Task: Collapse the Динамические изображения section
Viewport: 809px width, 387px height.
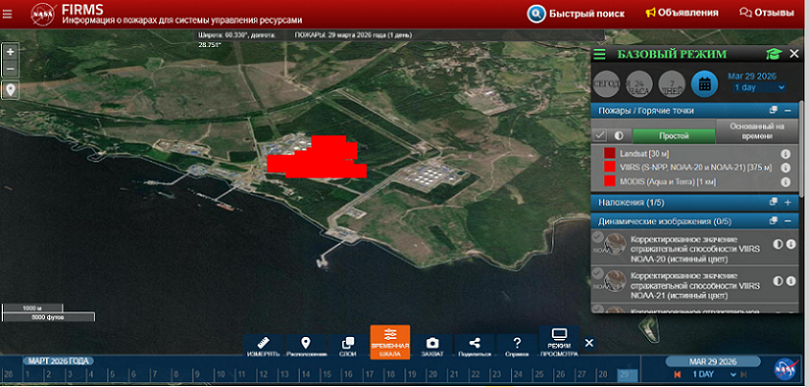Action: point(787,221)
